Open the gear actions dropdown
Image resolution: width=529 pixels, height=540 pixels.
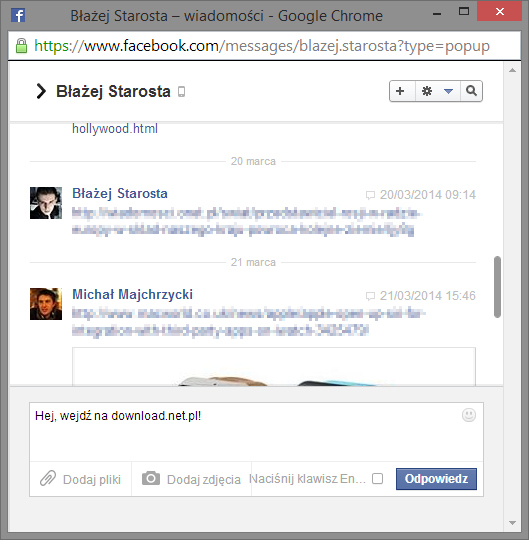pyautogui.click(x=438, y=91)
